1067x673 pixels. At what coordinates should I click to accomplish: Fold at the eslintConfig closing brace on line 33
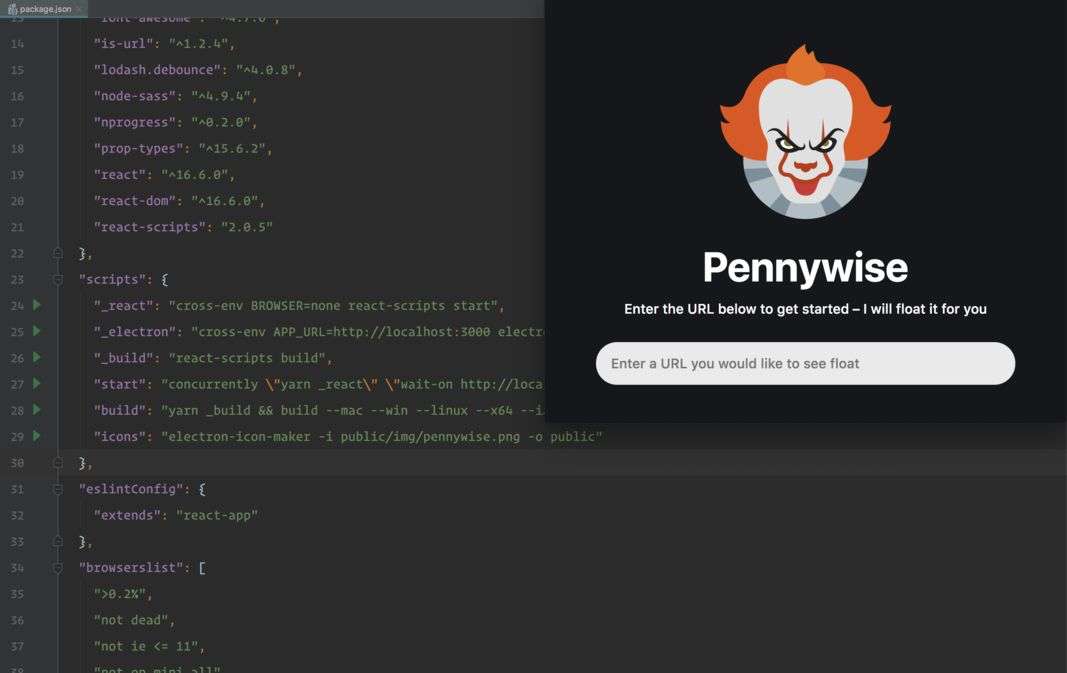pyautogui.click(x=58, y=542)
